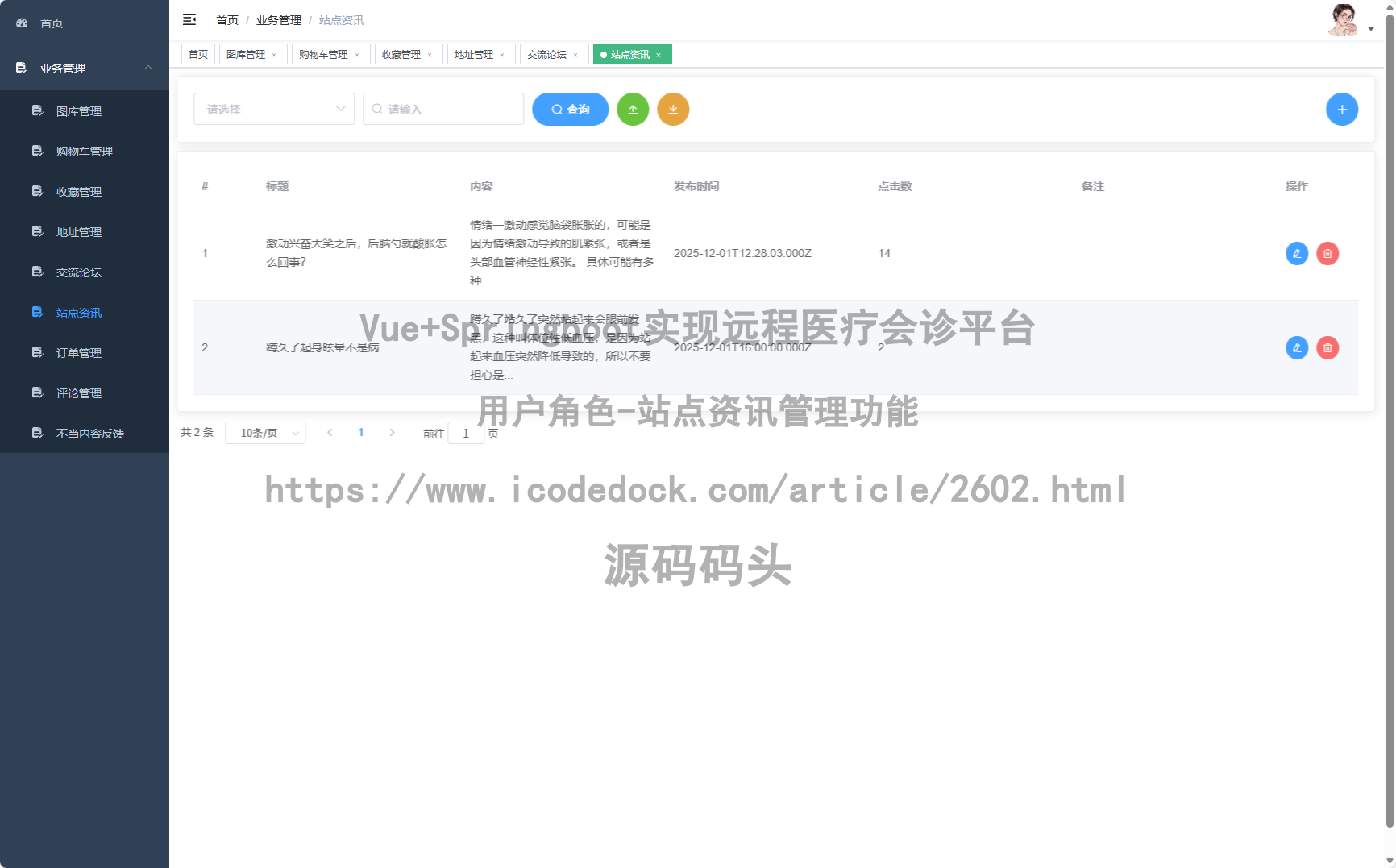Image resolution: width=1396 pixels, height=868 pixels.
Task: Open 评论管理 from the sidebar
Action: tap(78, 392)
